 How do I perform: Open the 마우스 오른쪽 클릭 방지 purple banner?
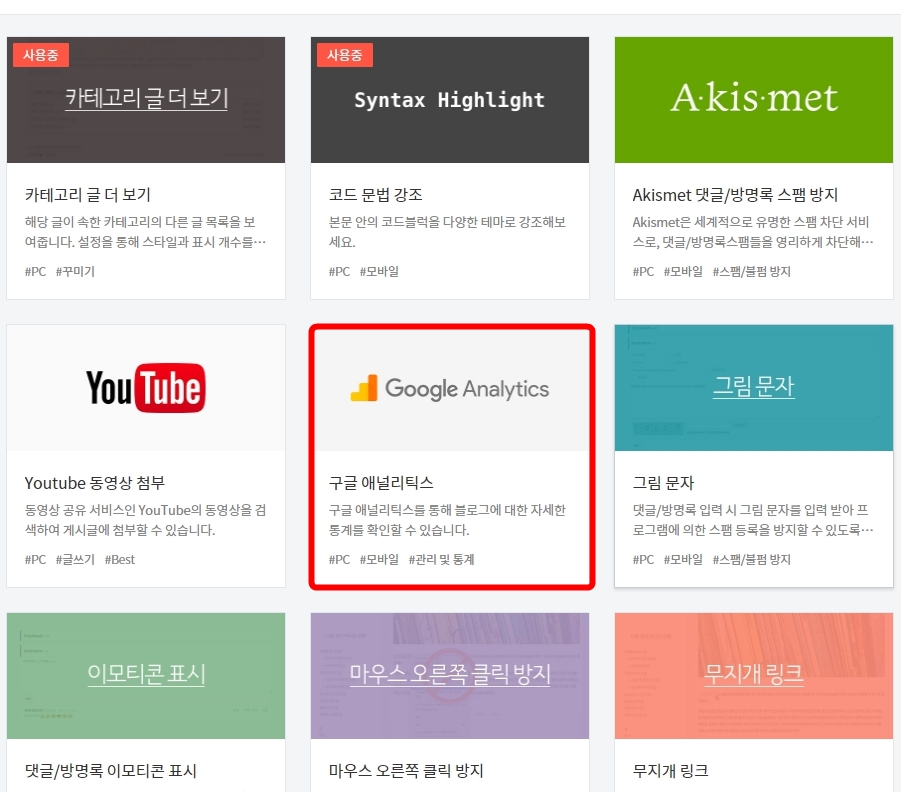pos(450,676)
